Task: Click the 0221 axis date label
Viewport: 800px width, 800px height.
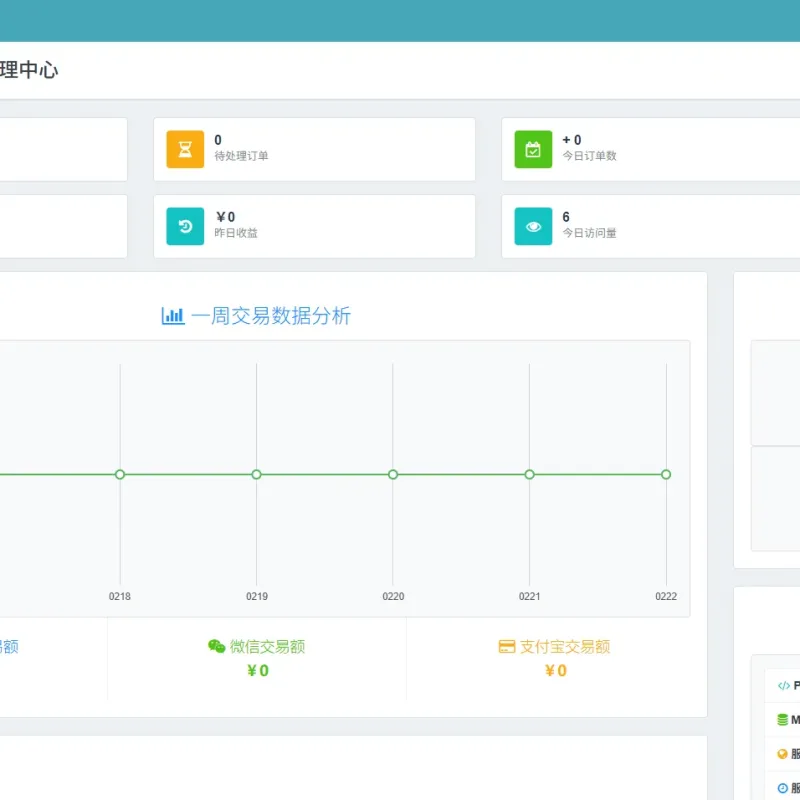Action: point(530,596)
